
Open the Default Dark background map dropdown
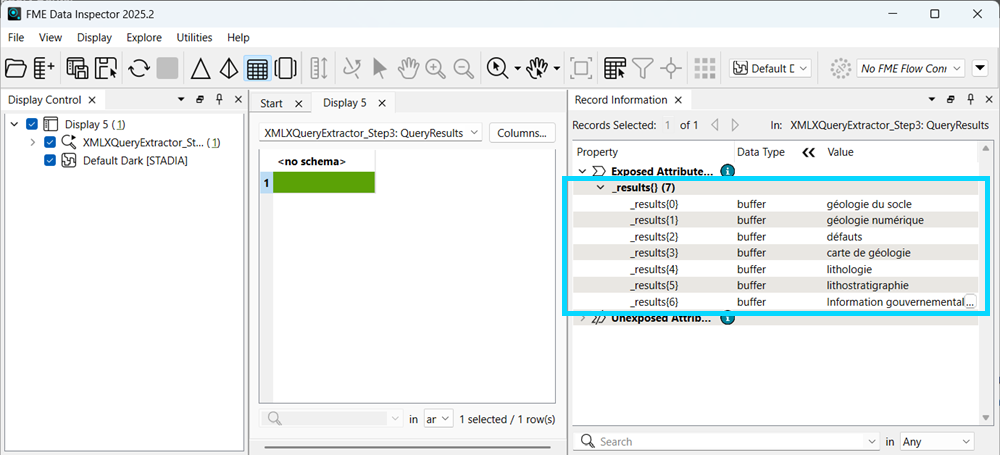click(770, 68)
